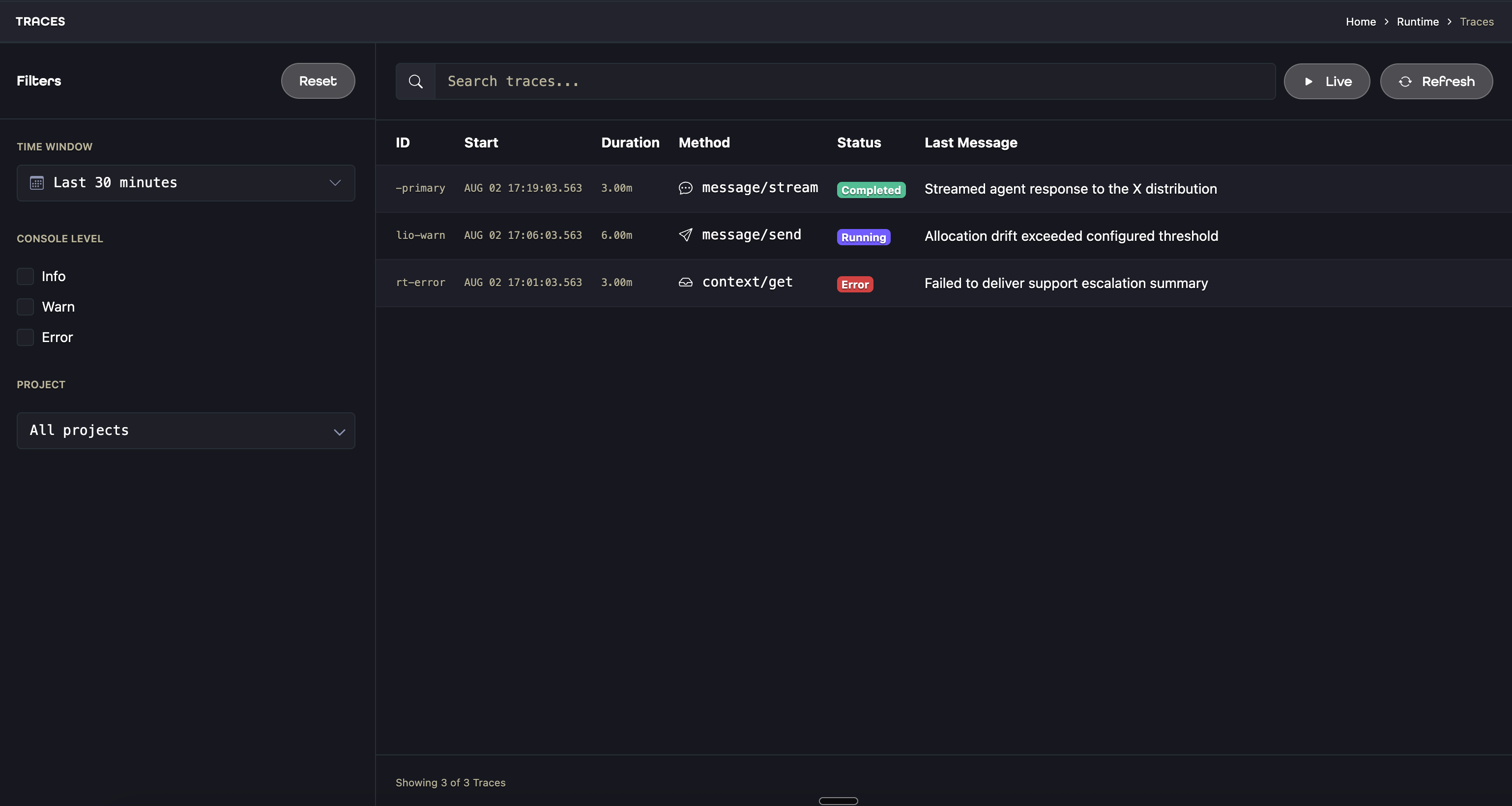The image size is (1512, 806).
Task: Enable the Info console level checkbox
Action: pos(25,277)
